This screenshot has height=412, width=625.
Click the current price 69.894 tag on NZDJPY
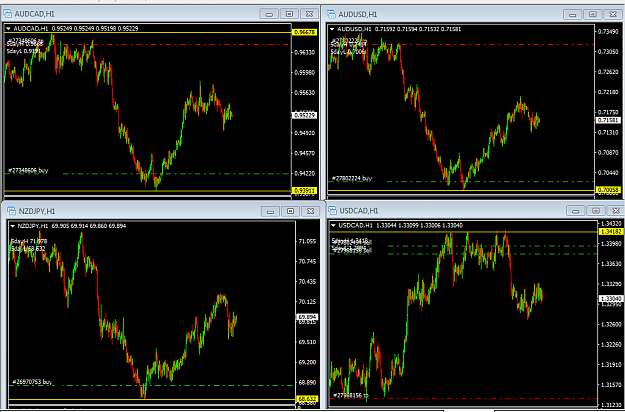coord(307,317)
